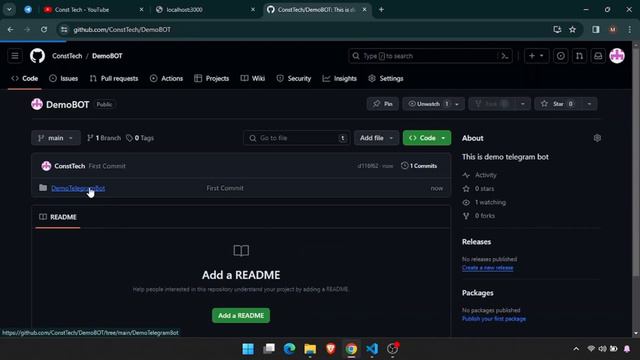Viewport: 640px width, 360px height.
Task: Open the Security tab
Action: (x=293, y=78)
